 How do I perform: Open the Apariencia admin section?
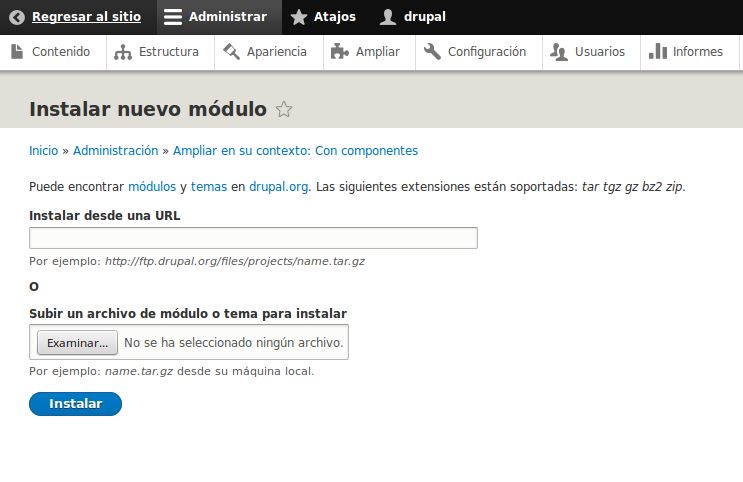click(277, 52)
